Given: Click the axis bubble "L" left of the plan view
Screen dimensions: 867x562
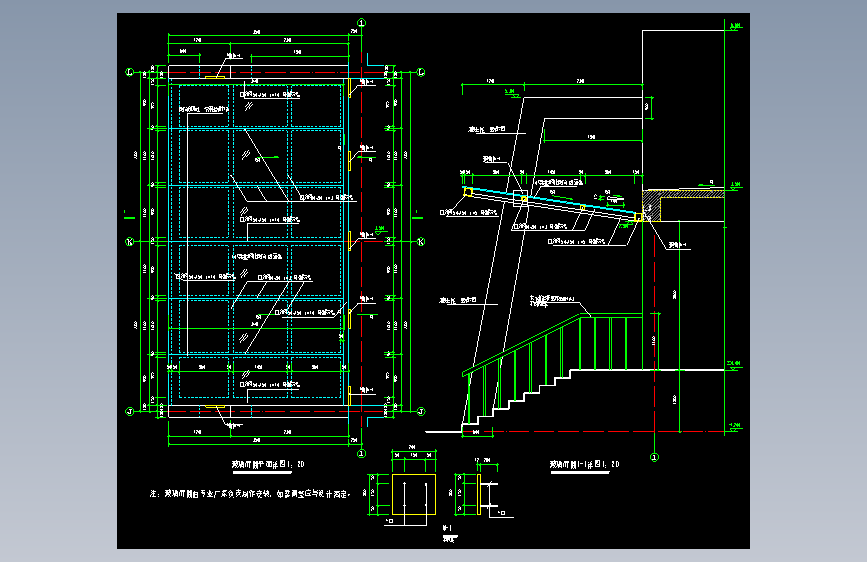Looking at the screenshot, I should [130, 72].
